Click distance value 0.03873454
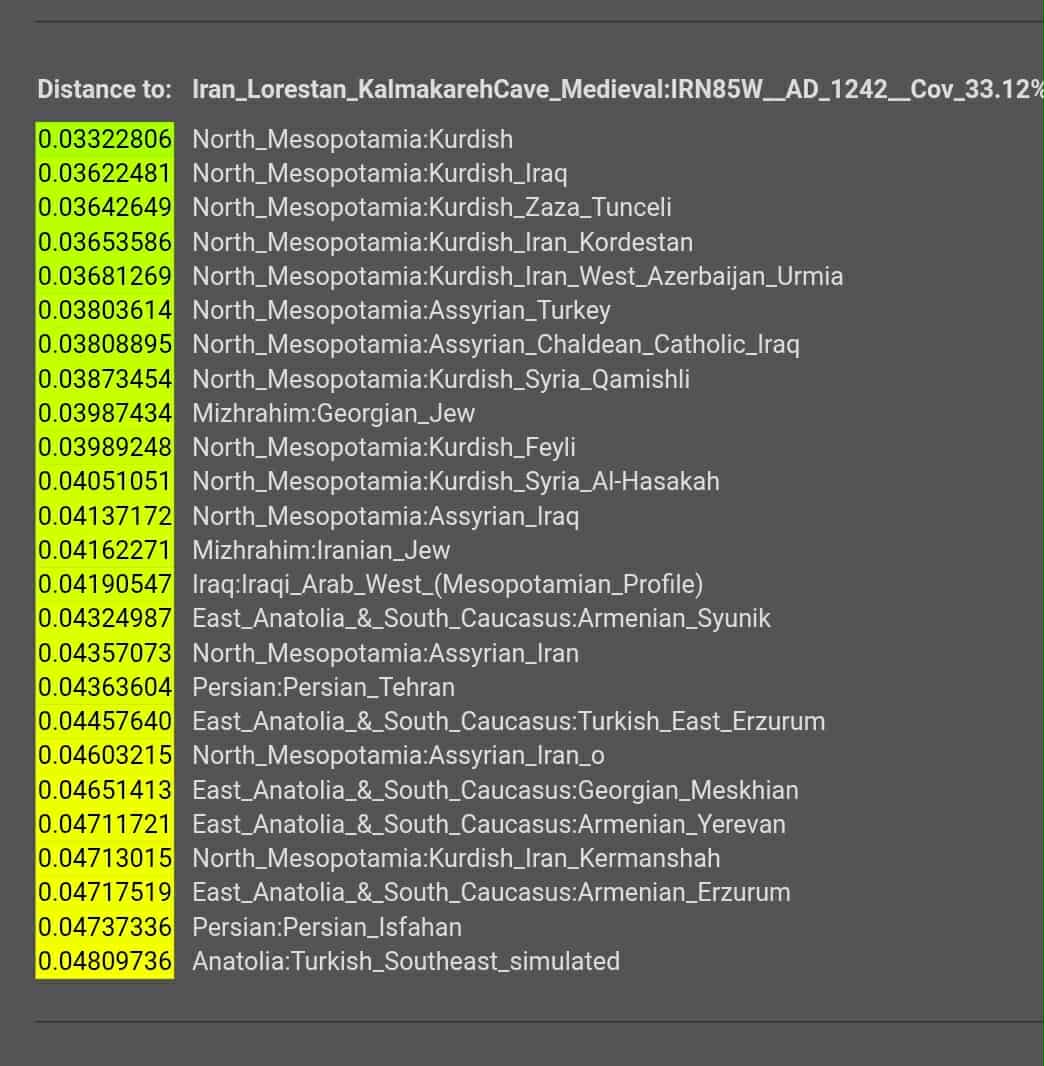 coord(105,379)
